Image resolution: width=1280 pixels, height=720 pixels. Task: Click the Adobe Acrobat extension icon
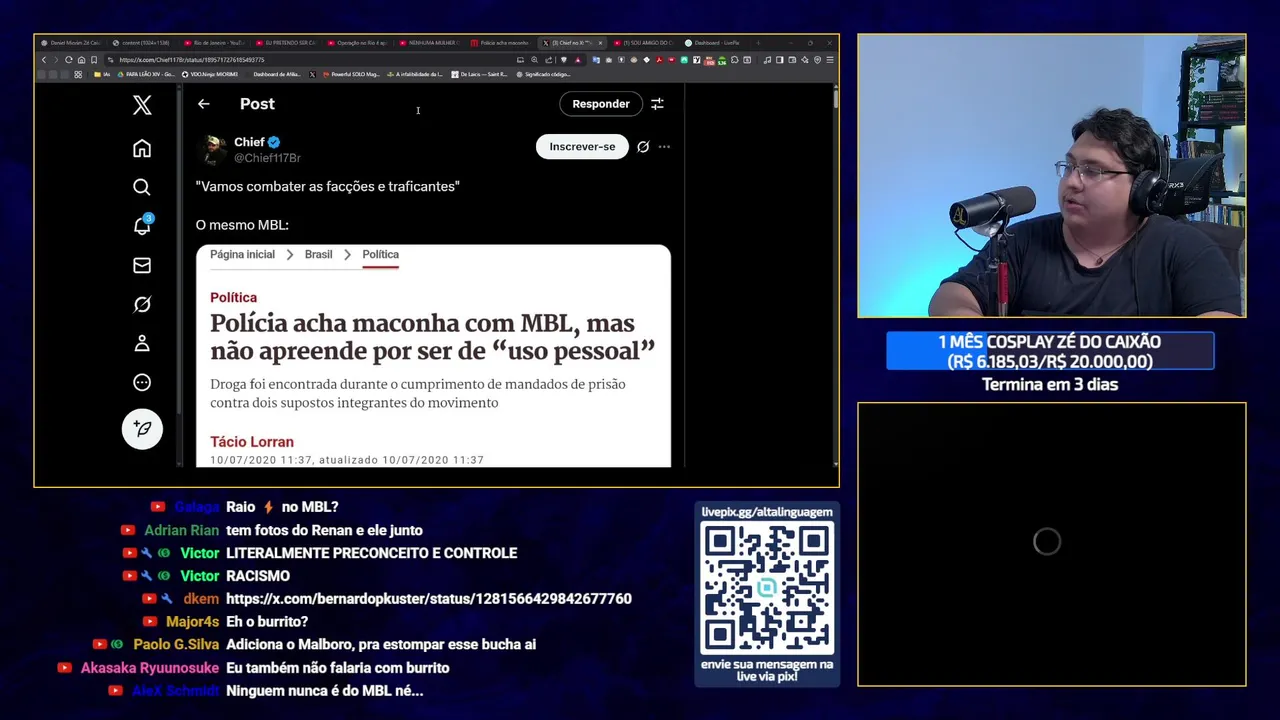659,60
